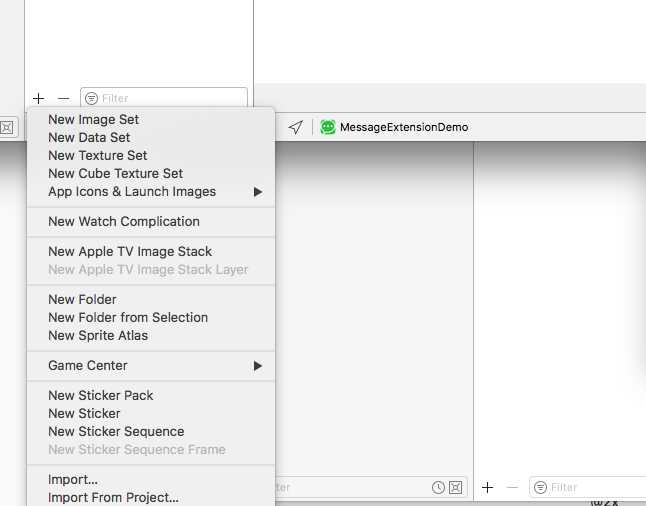Click the plus button in bottom right panel
This screenshot has width=646, height=506.
pos(487,487)
